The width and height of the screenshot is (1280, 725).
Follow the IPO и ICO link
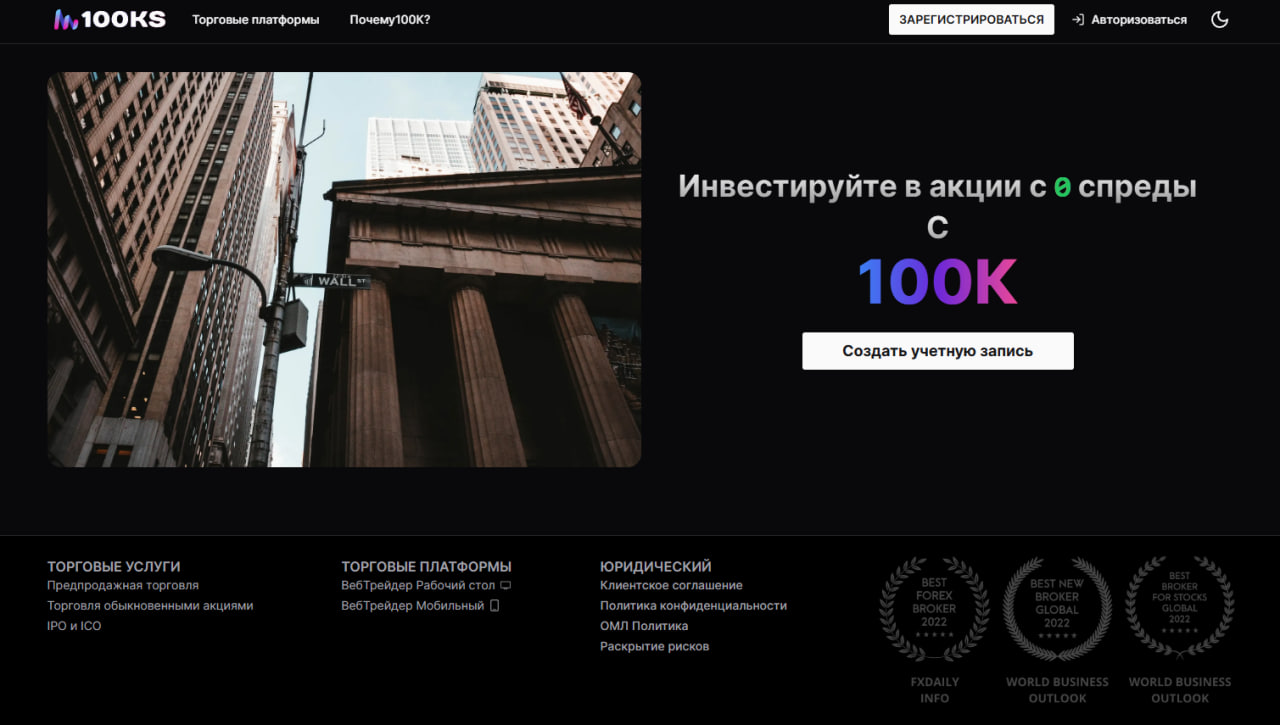click(74, 626)
